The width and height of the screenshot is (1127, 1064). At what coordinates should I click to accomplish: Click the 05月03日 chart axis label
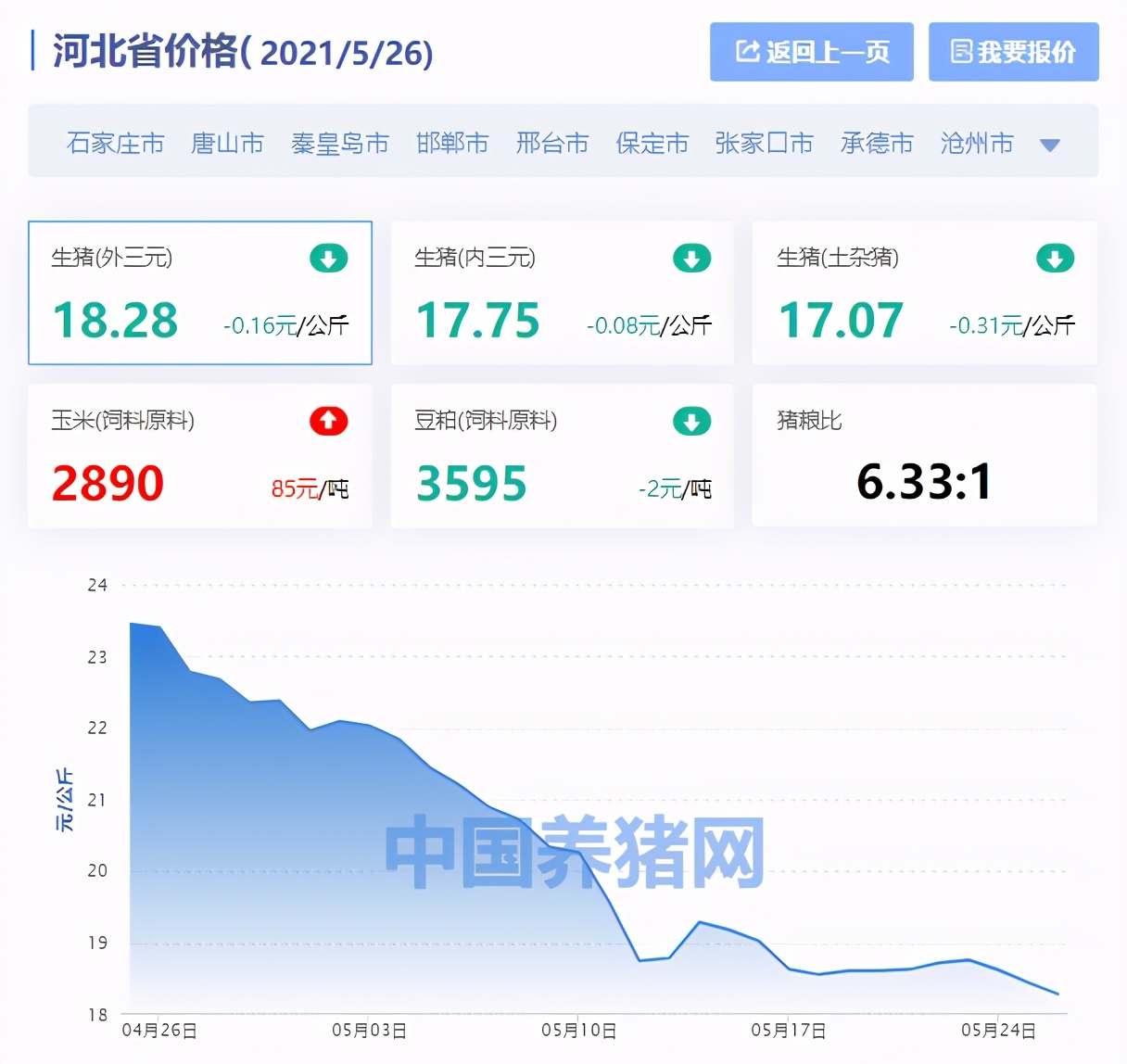369,1031
